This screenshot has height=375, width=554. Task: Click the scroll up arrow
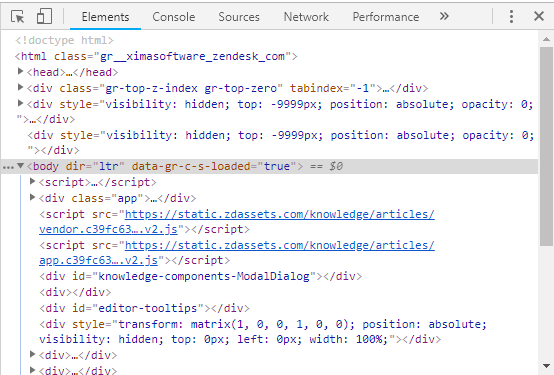(546, 39)
